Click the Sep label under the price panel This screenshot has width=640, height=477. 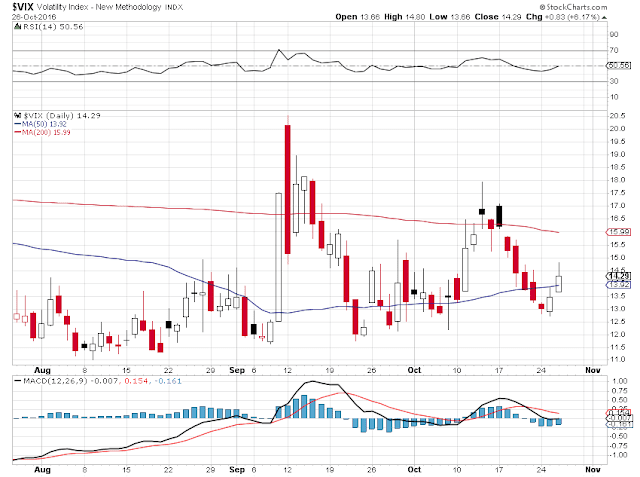tap(237, 370)
